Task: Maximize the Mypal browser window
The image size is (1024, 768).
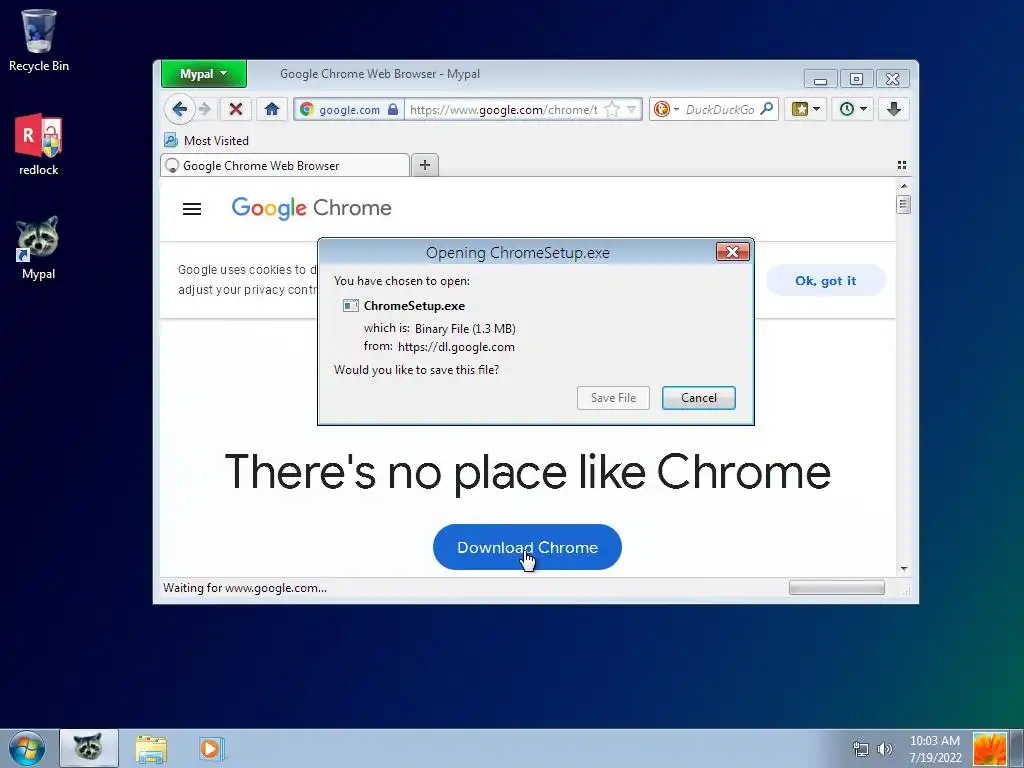Action: [x=856, y=79]
